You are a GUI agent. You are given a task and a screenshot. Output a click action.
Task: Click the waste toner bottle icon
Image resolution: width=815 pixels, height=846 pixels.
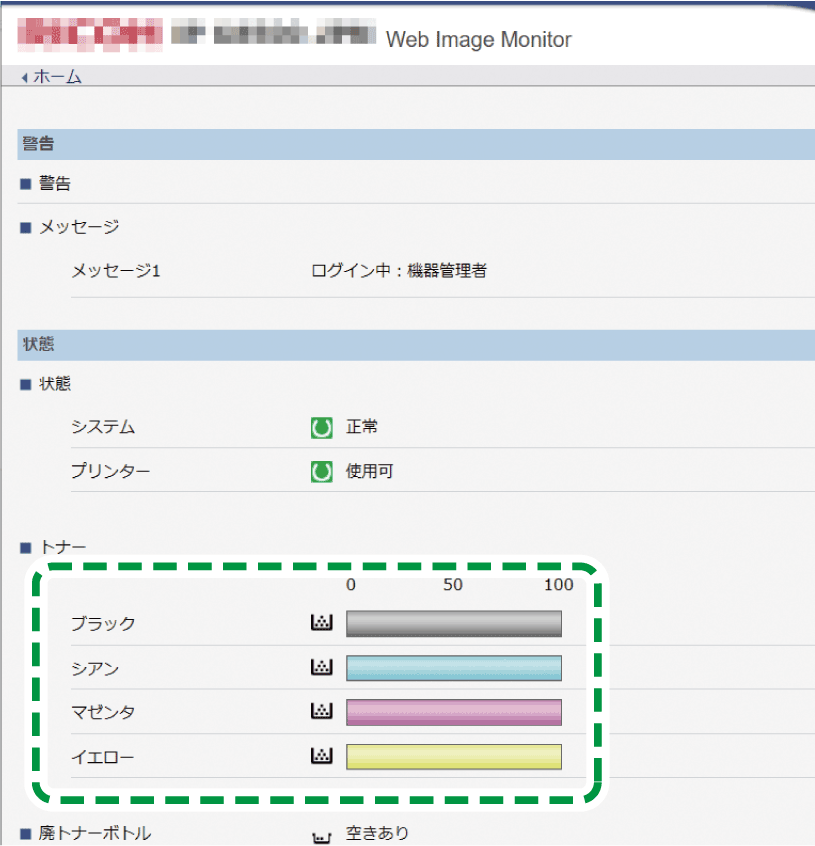pos(321,834)
